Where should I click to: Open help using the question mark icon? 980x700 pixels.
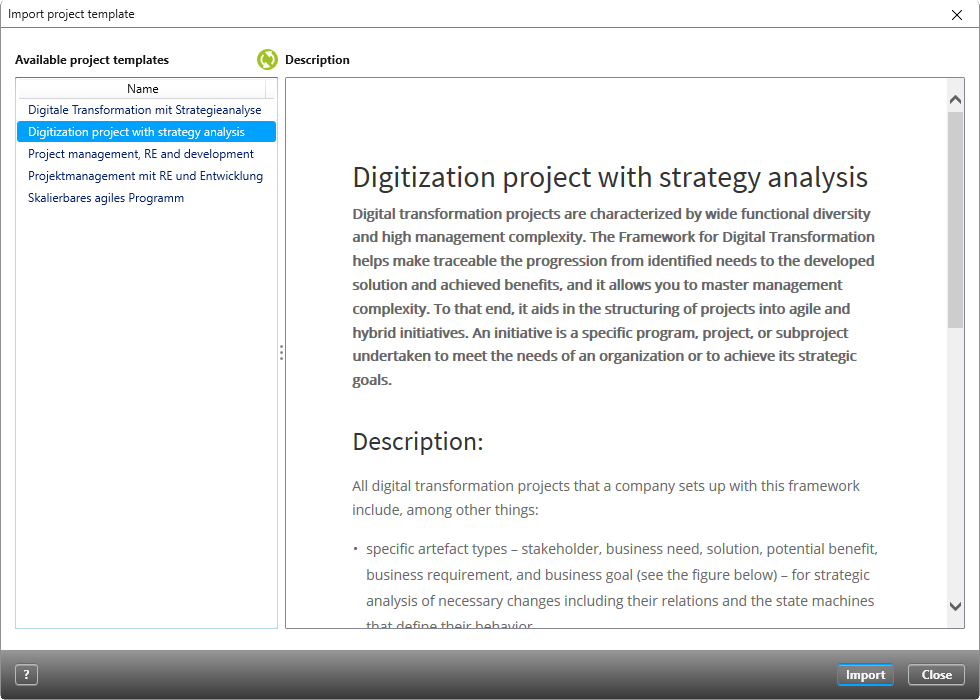pyautogui.click(x=26, y=674)
